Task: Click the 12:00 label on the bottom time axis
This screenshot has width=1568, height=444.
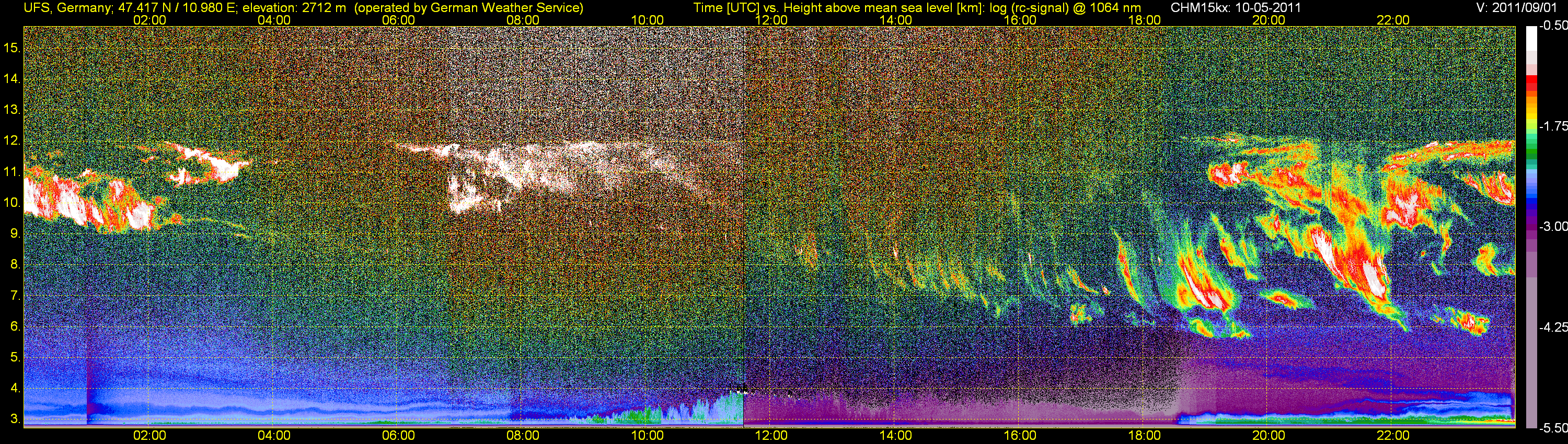Action: click(771, 436)
